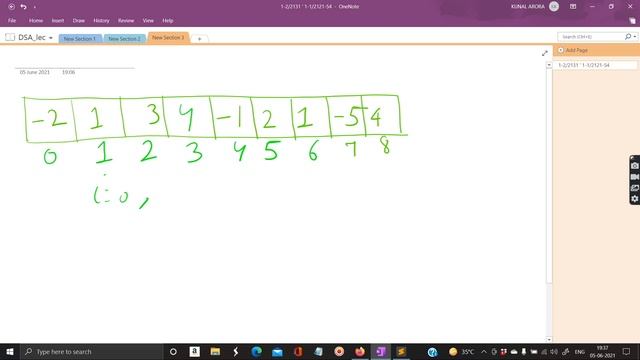Open the notification center icon
Screen dimensions: 640x360
point(627,351)
